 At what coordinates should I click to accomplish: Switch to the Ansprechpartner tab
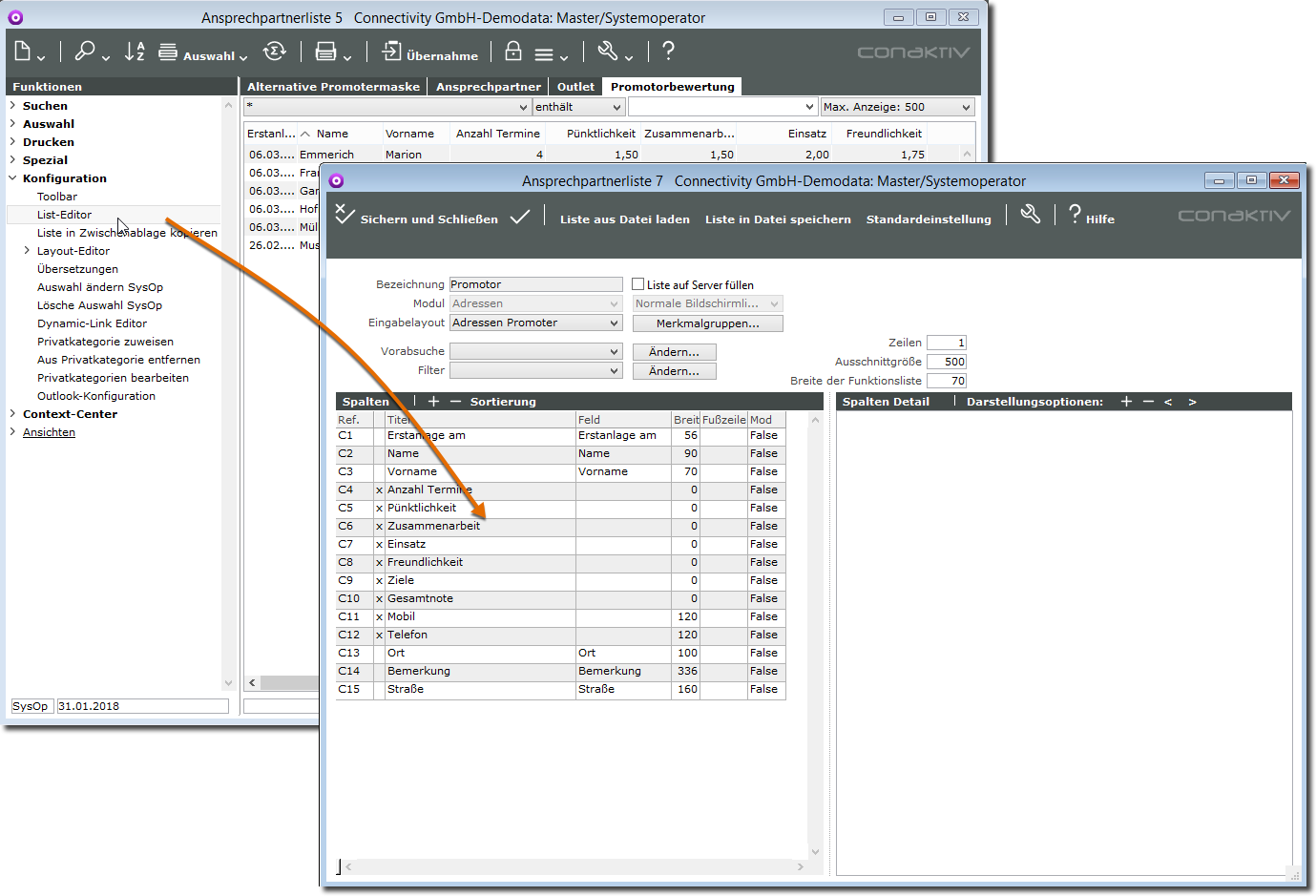pyautogui.click(x=488, y=87)
